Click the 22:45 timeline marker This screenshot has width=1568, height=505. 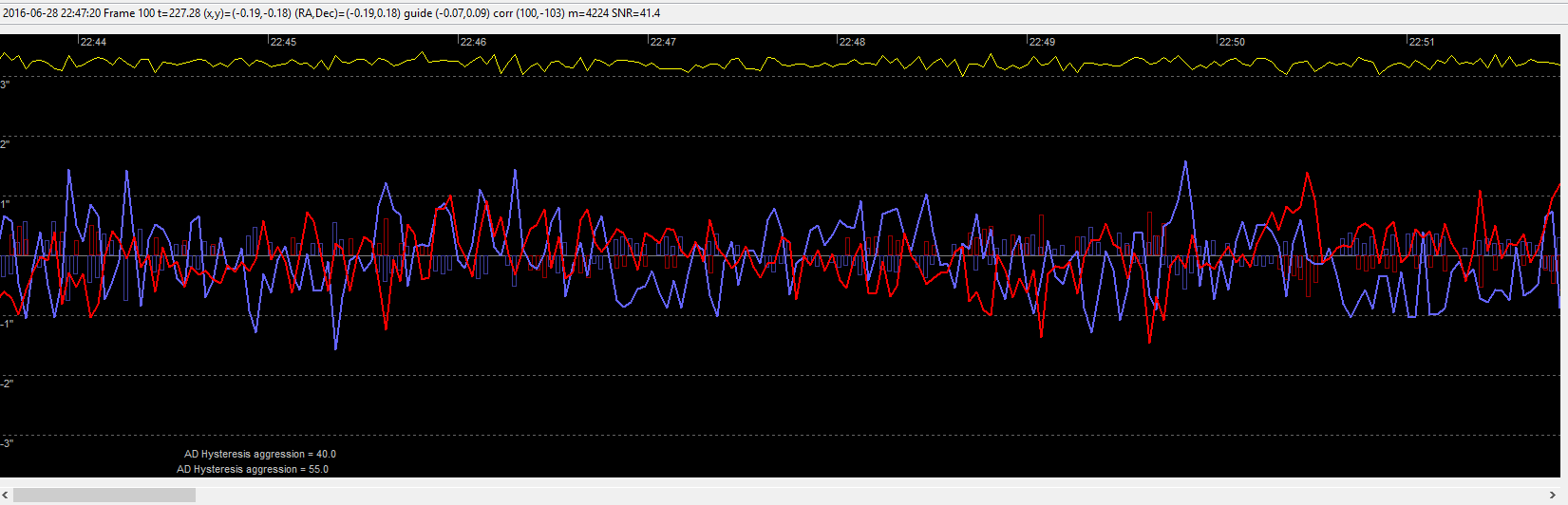283,42
